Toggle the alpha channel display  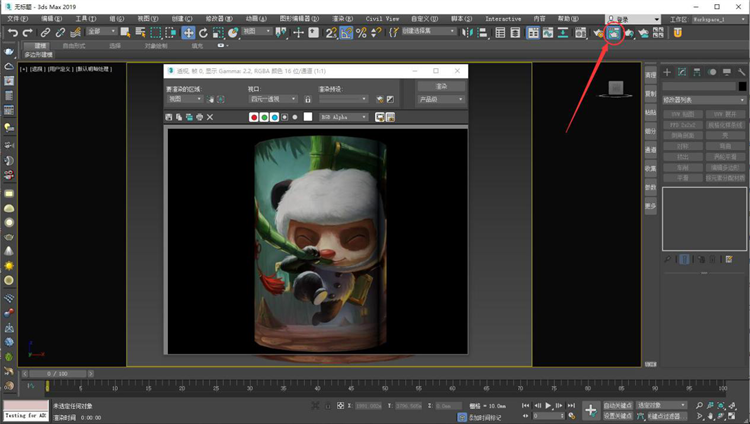[x=285, y=117]
